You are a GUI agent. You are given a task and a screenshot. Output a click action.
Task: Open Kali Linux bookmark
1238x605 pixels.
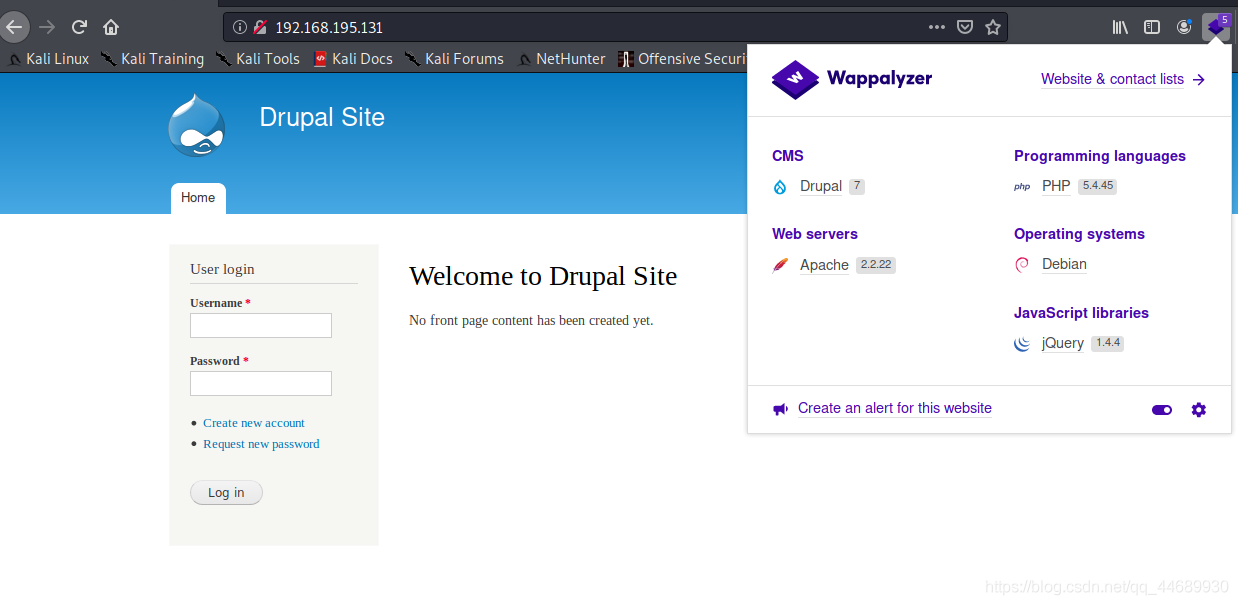click(x=49, y=59)
